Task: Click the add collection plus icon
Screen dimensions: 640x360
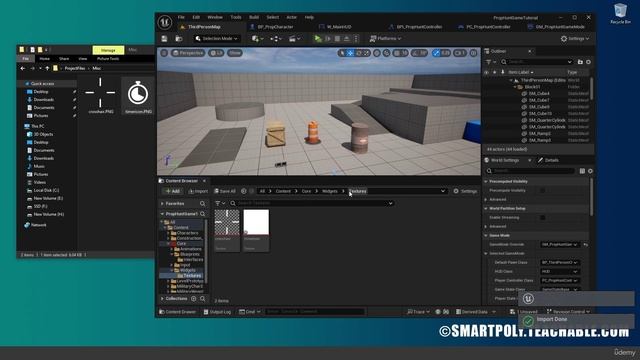Action: point(194,299)
